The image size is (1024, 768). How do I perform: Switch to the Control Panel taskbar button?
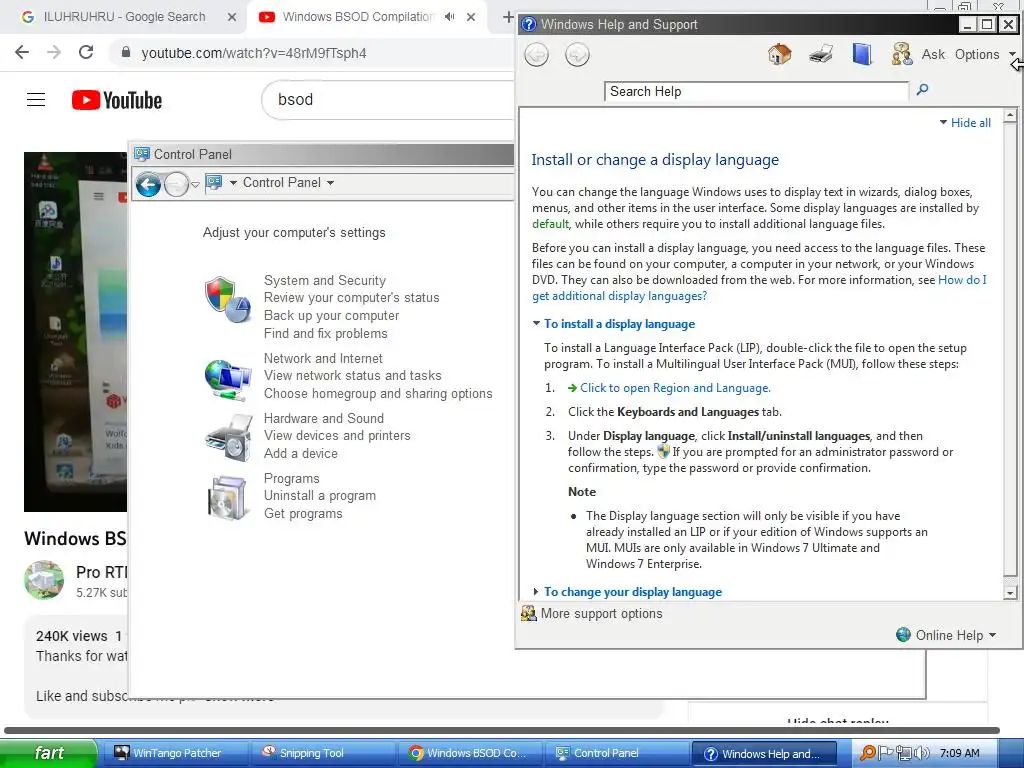coord(615,753)
